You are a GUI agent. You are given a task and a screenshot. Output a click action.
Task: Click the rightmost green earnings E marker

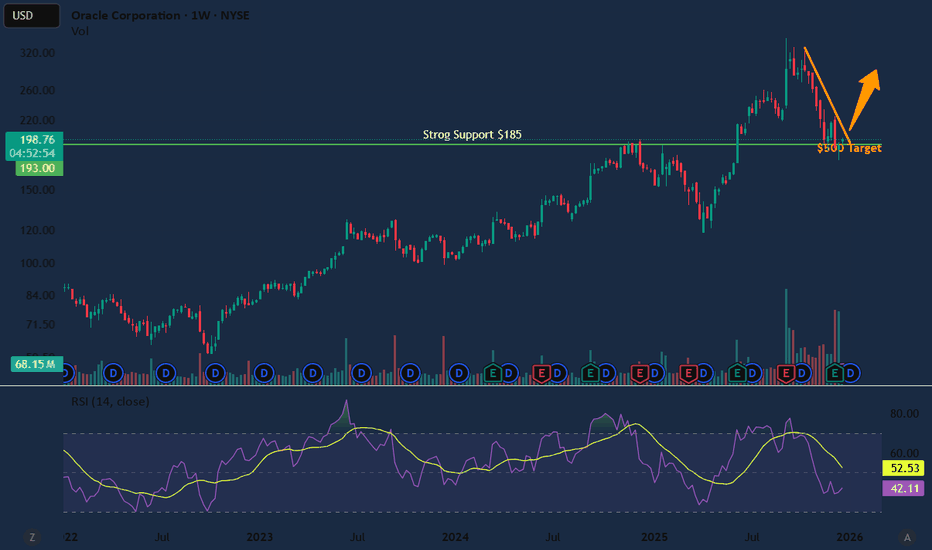click(x=836, y=373)
